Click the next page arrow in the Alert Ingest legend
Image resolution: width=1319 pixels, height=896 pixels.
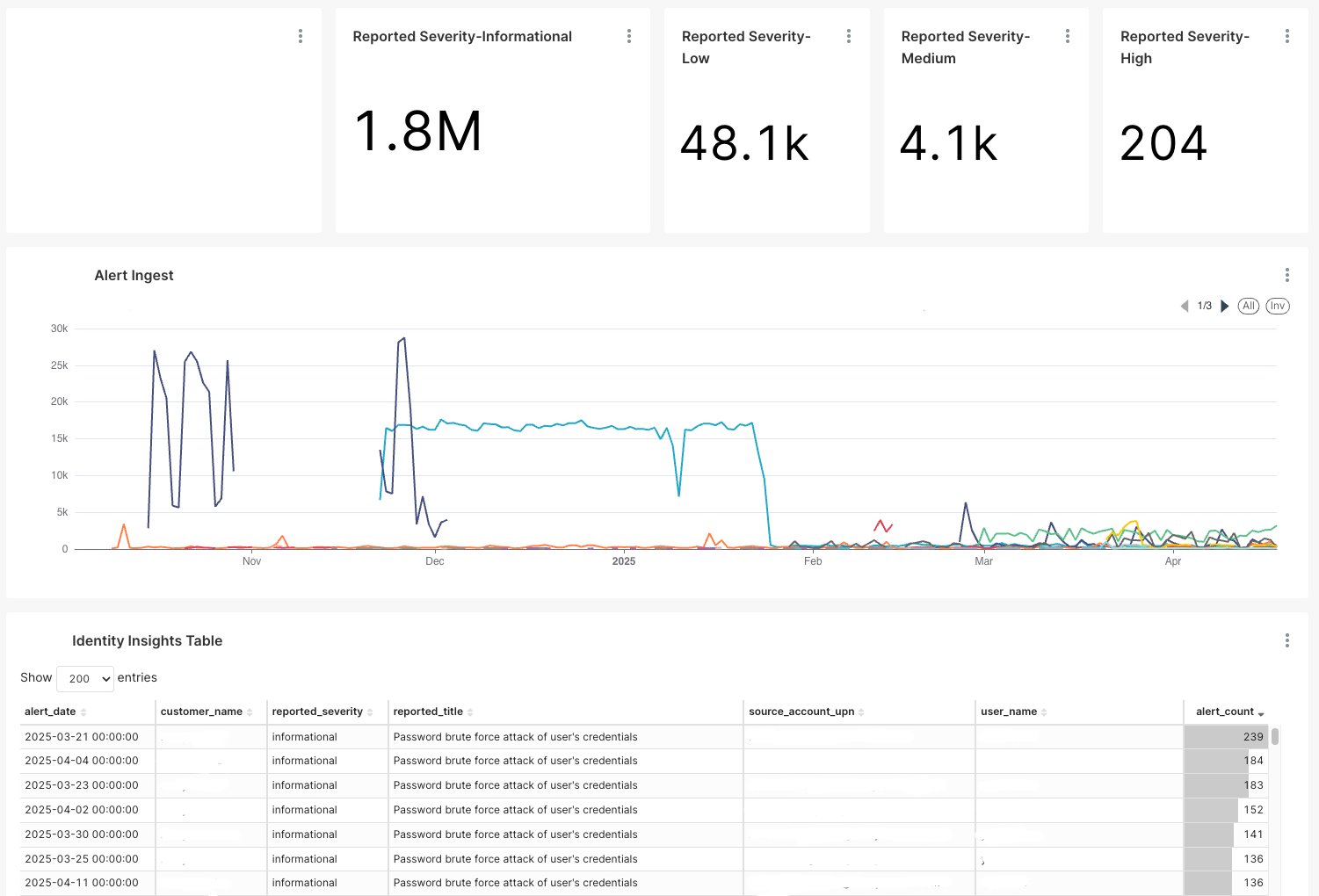point(1226,306)
